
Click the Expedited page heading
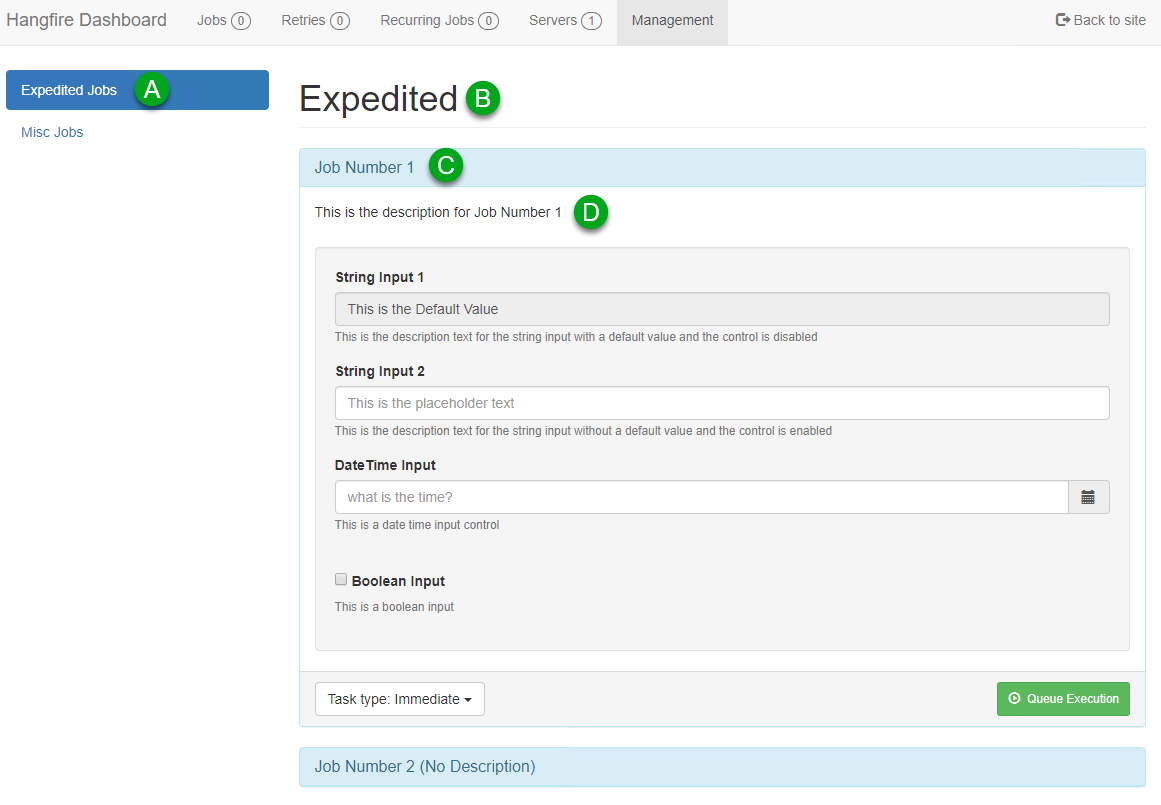coord(378,98)
